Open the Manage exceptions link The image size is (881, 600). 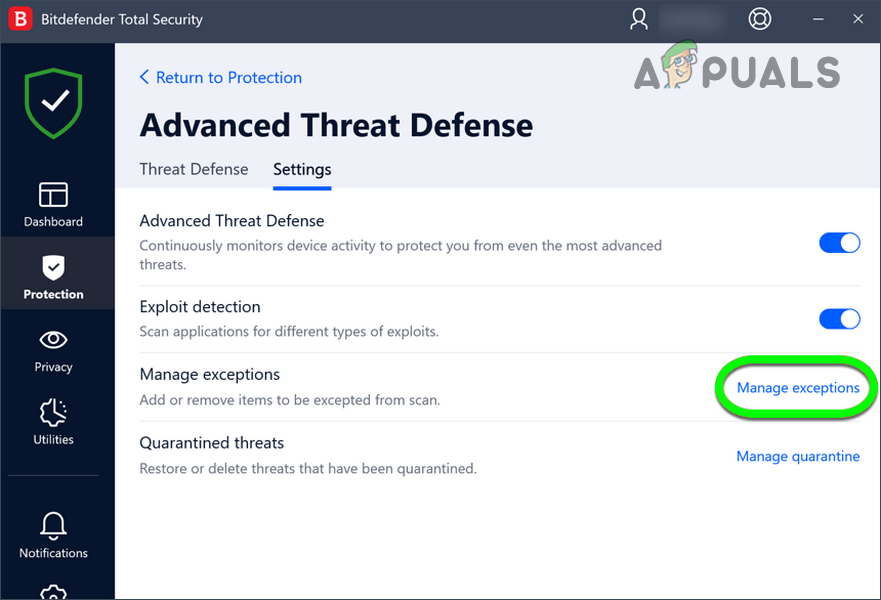(x=798, y=388)
